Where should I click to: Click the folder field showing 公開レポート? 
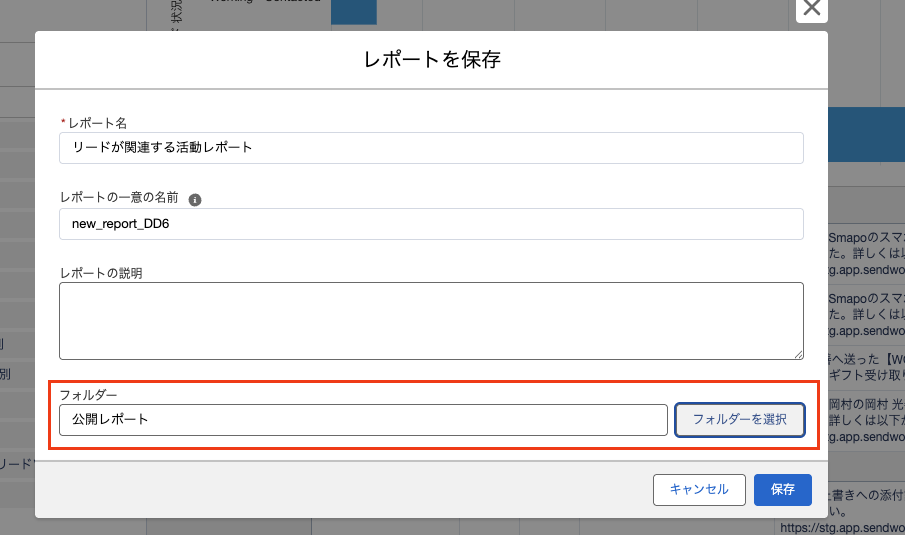tap(363, 420)
